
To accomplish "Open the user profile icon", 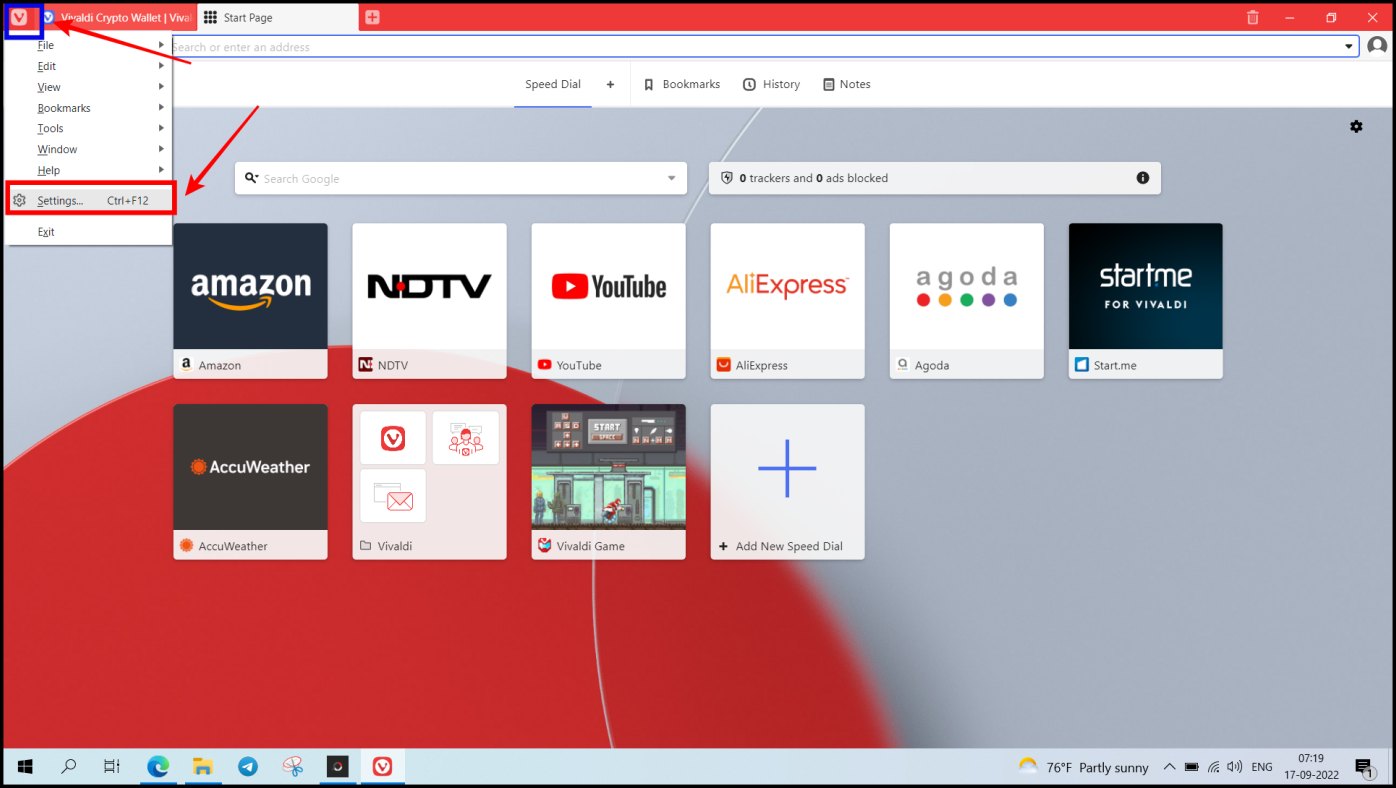I will [1377, 47].
